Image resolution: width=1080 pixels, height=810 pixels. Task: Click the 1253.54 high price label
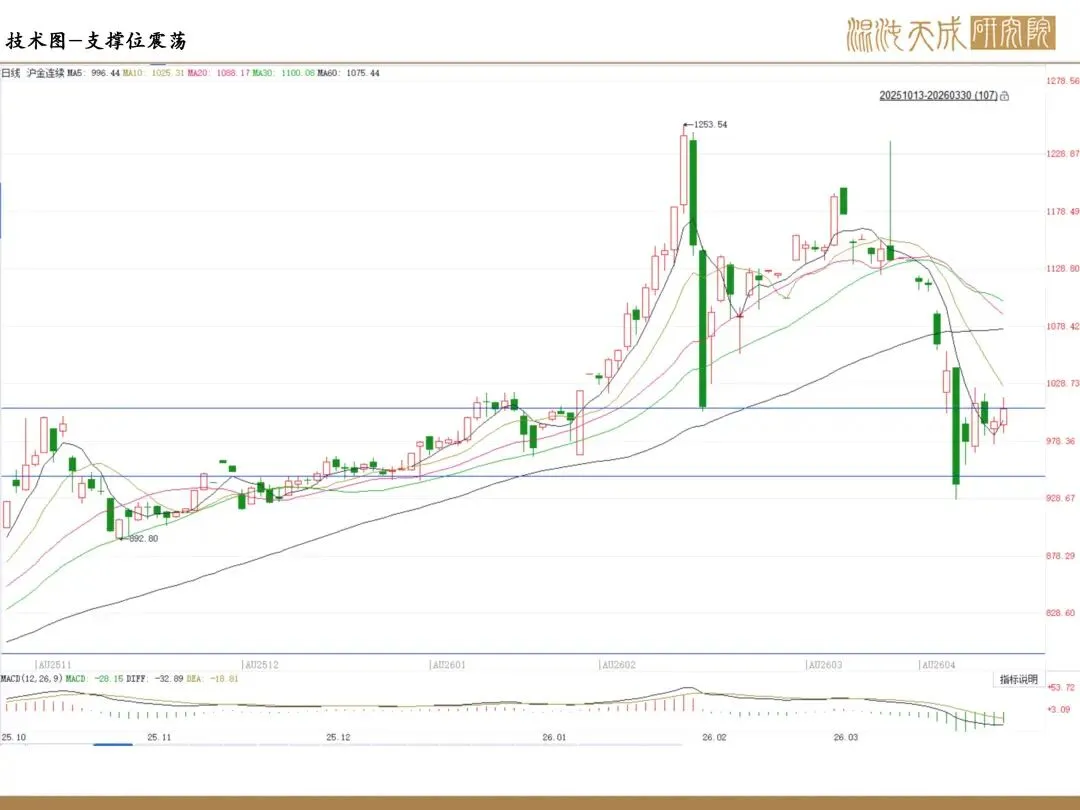click(x=709, y=125)
